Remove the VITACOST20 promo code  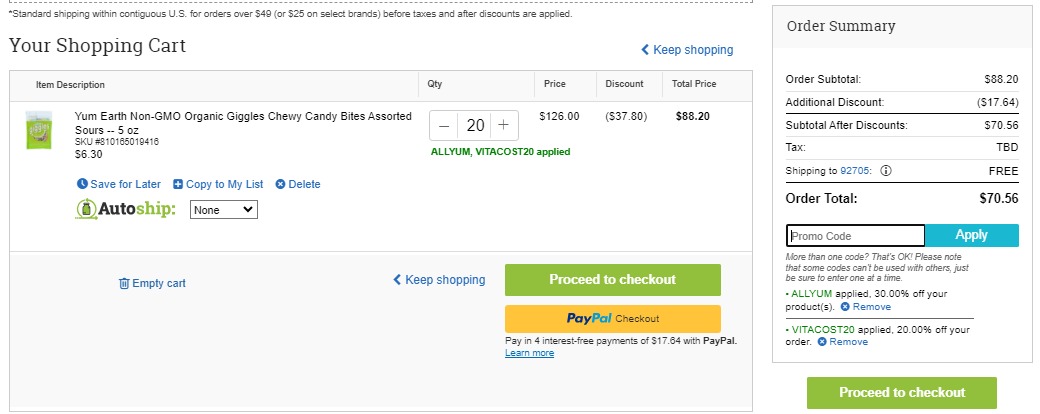point(842,342)
